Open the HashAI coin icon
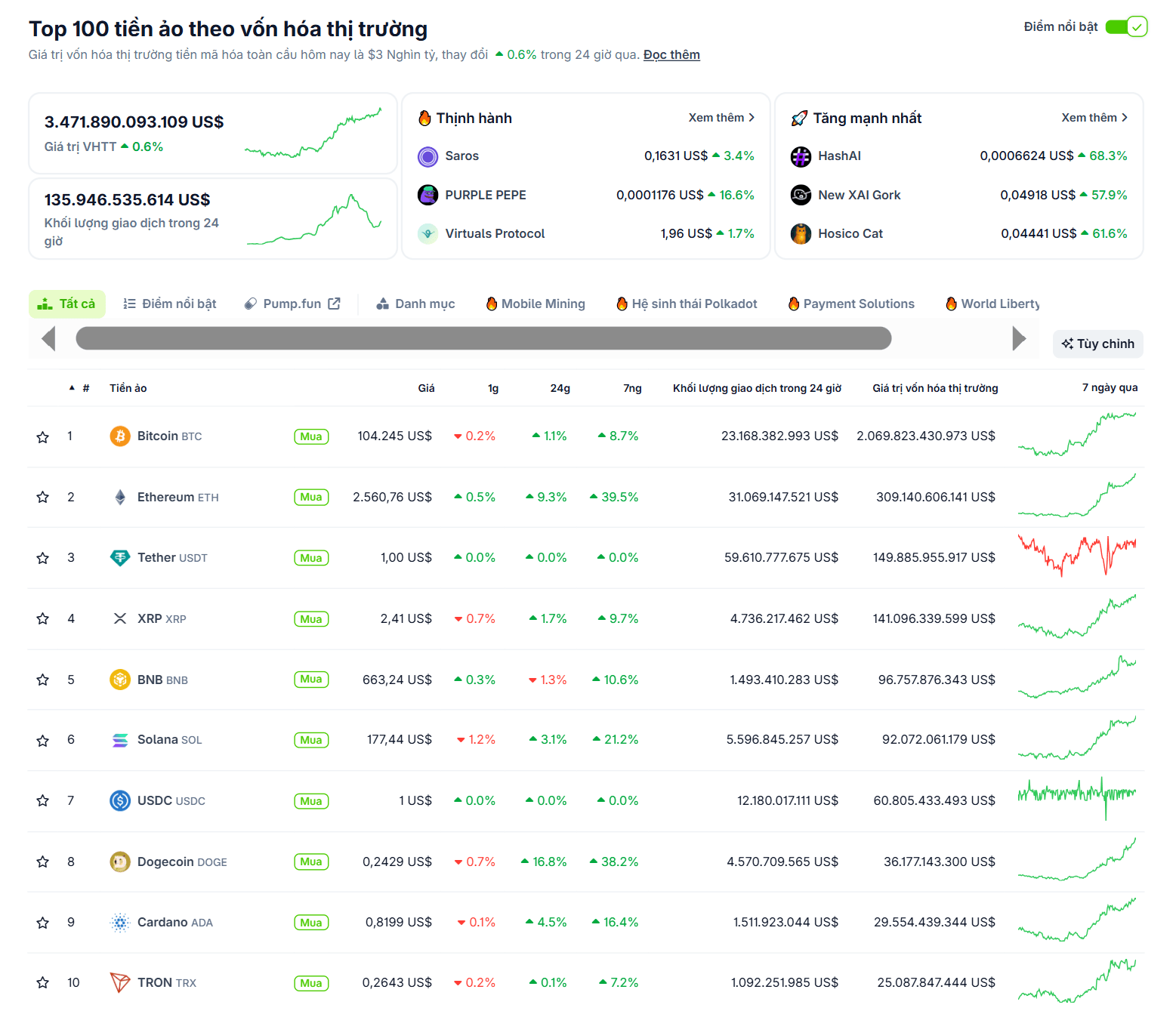The image size is (1176, 1011). 801,156
